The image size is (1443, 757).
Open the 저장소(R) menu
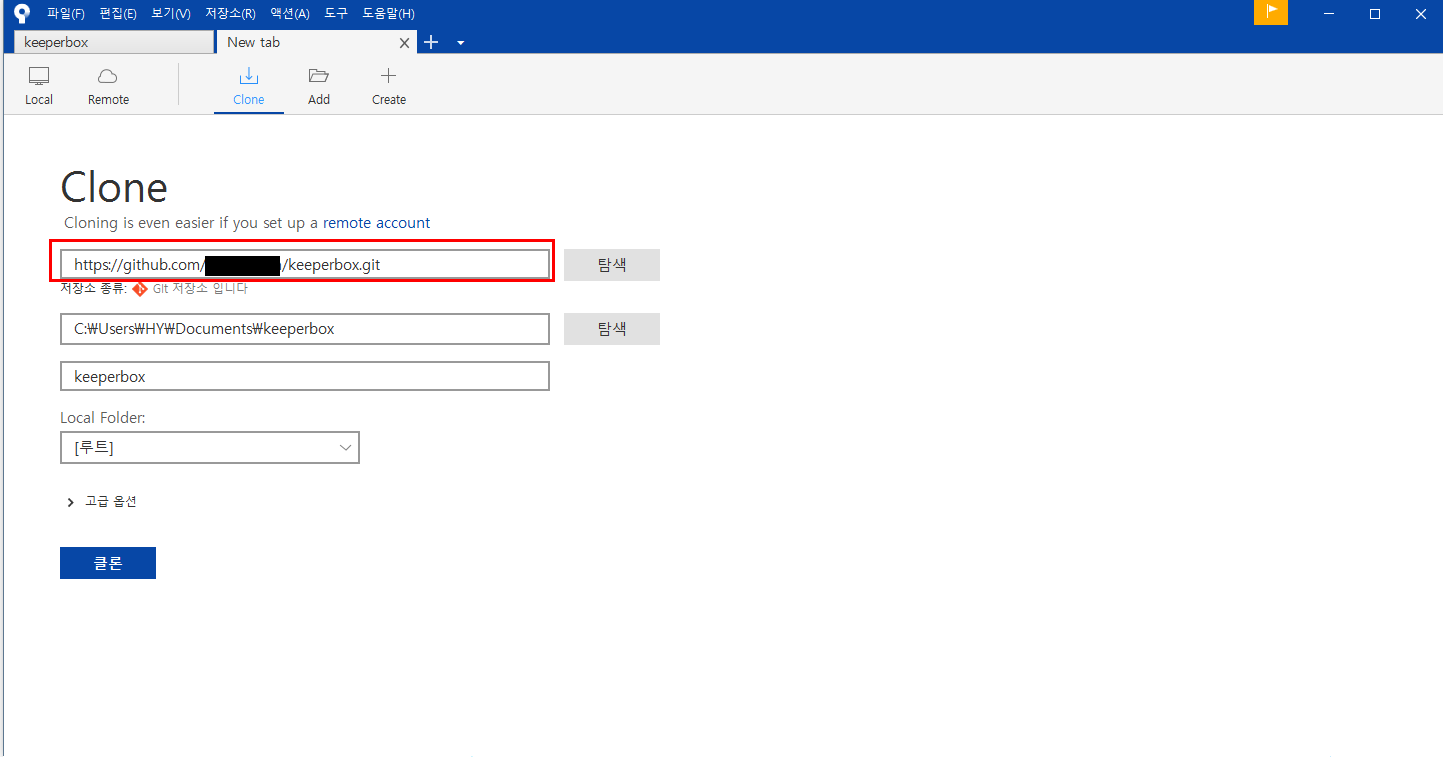pyautogui.click(x=230, y=14)
